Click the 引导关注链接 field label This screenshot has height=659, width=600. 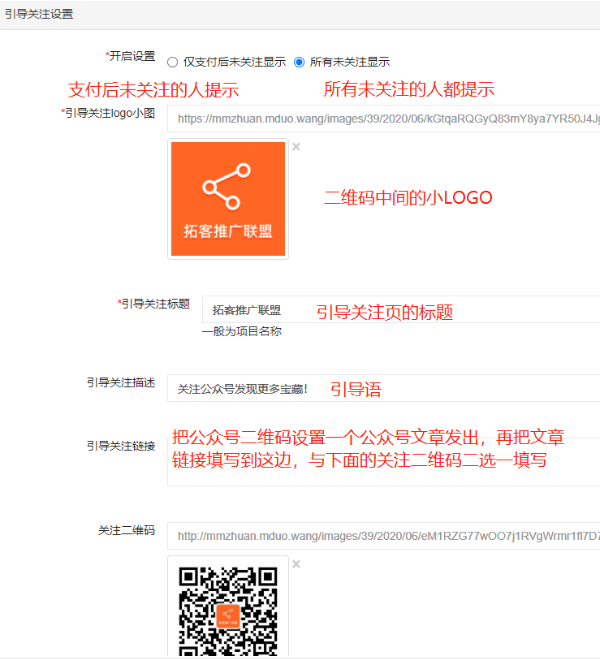121,446
